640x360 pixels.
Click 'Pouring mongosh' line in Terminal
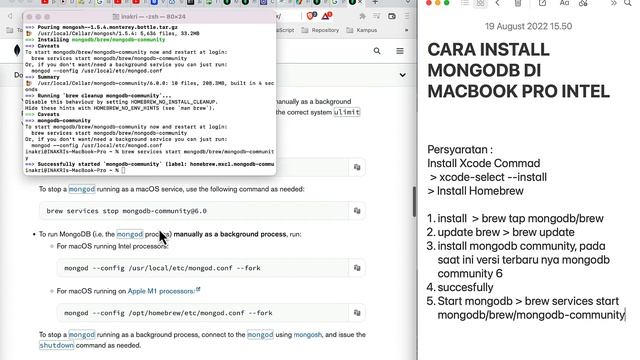point(101,27)
